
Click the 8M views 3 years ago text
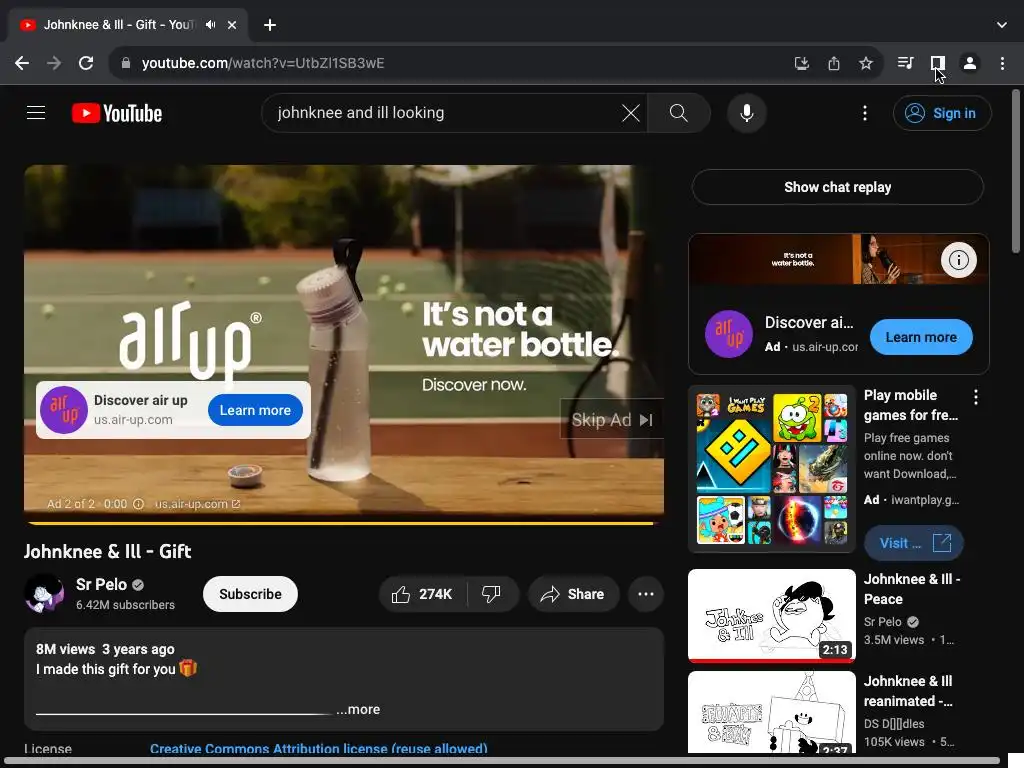(105, 649)
